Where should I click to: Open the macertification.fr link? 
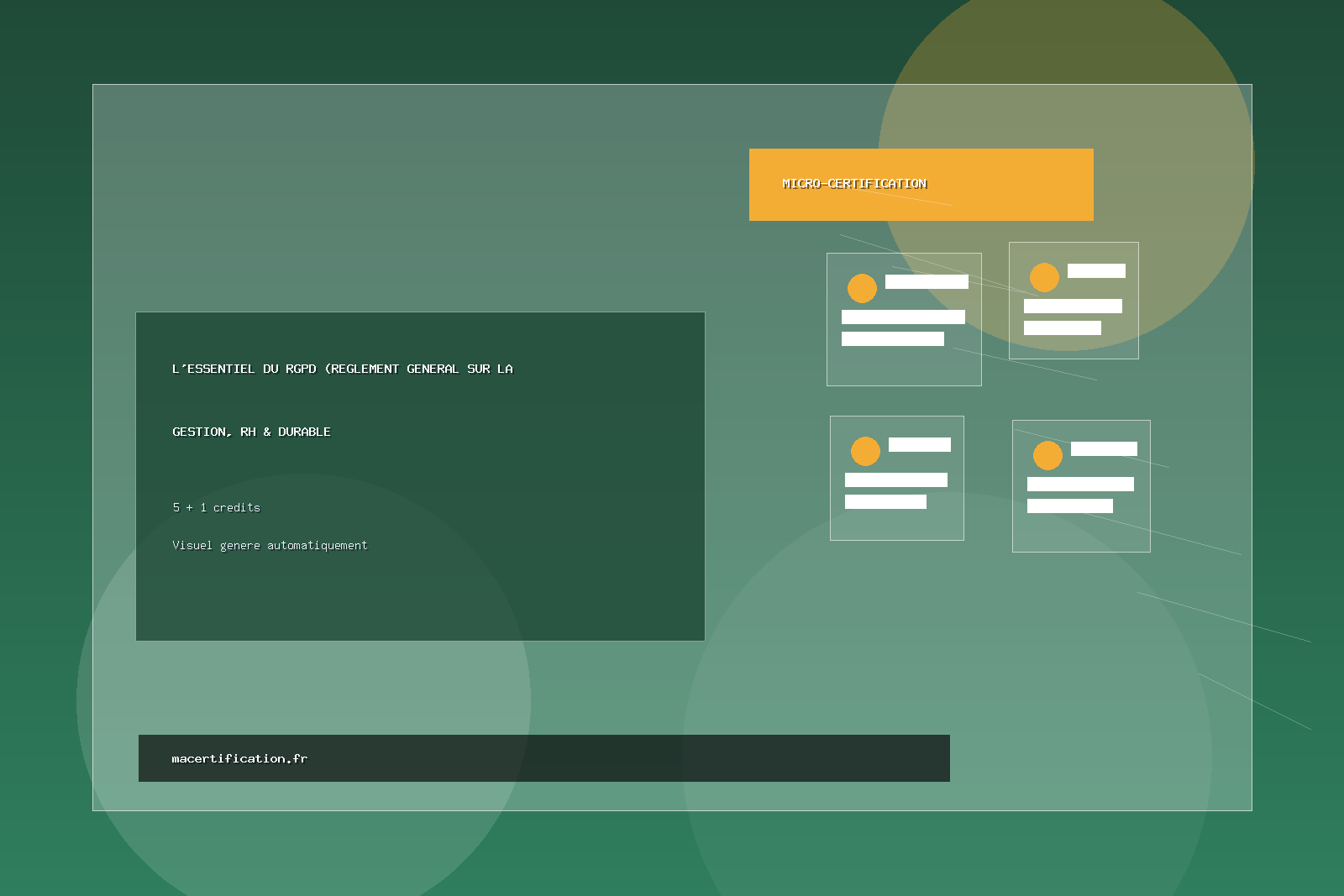coord(239,758)
